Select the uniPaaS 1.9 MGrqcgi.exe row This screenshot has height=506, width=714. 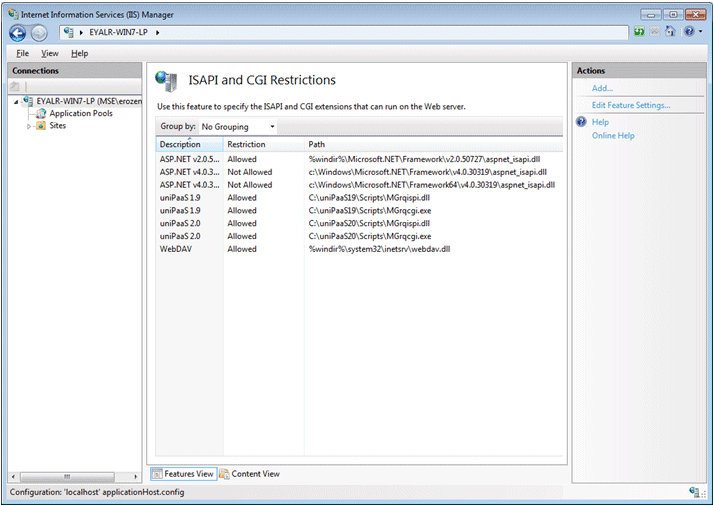point(359,210)
